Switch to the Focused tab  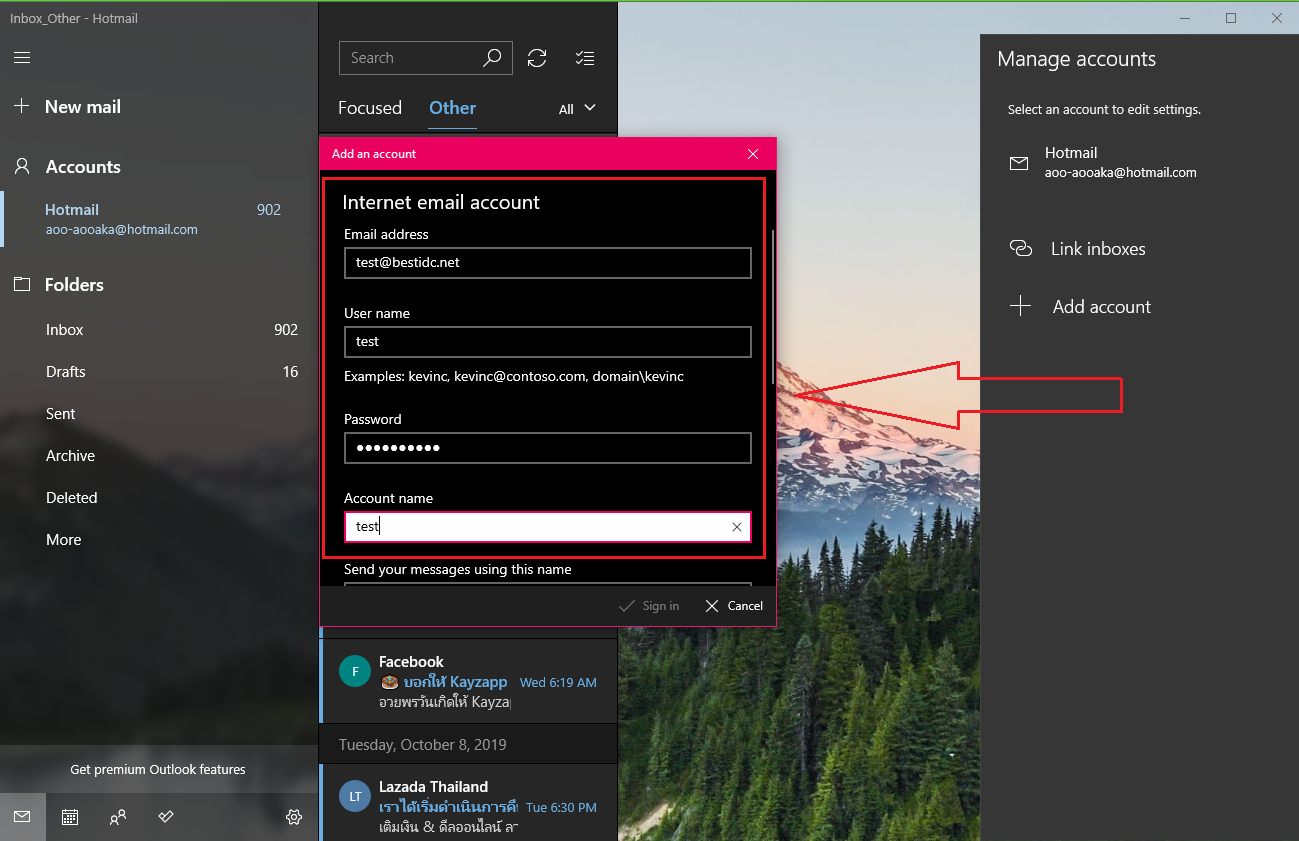[x=370, y=108]
